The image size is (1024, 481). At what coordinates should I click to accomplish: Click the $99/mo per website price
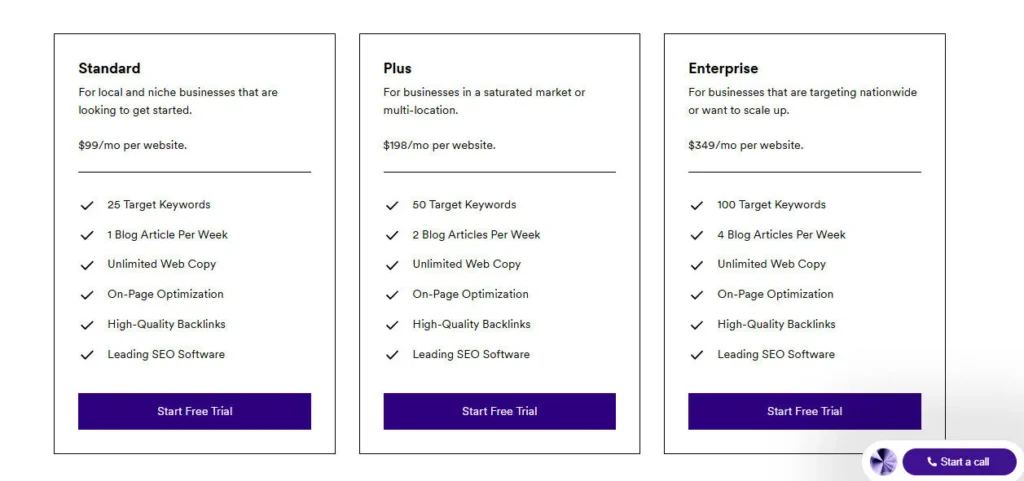[132, 145]
